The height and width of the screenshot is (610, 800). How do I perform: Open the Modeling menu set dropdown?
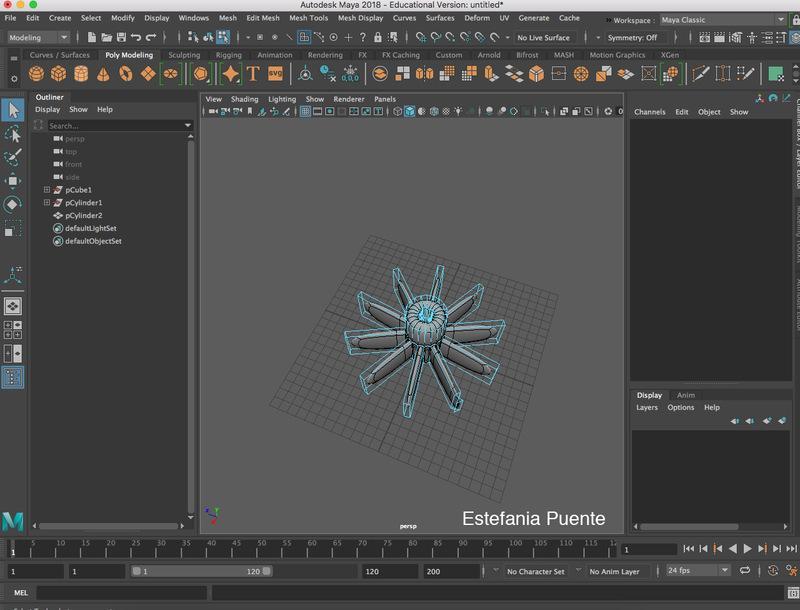(x=38, y=38)
